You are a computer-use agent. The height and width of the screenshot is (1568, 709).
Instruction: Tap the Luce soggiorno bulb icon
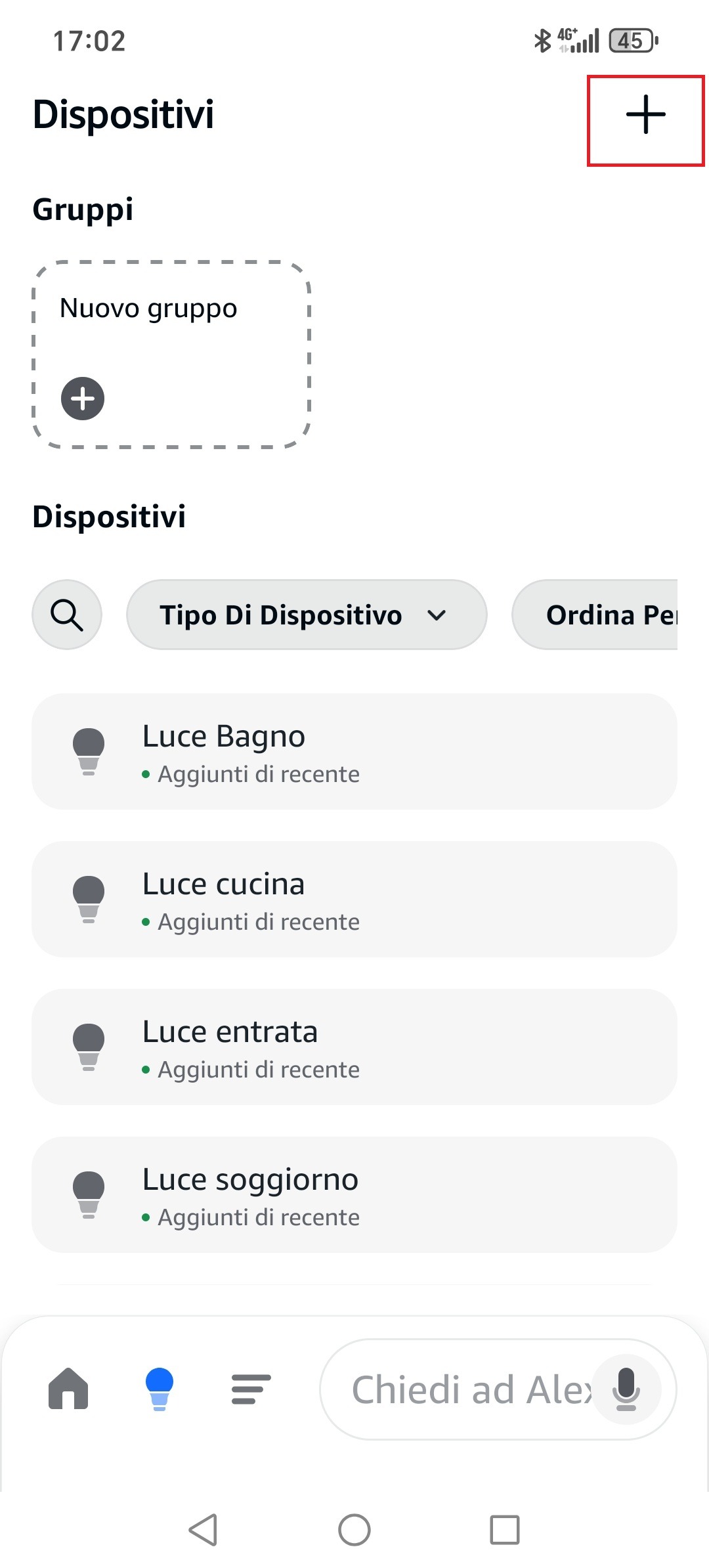89,1194
